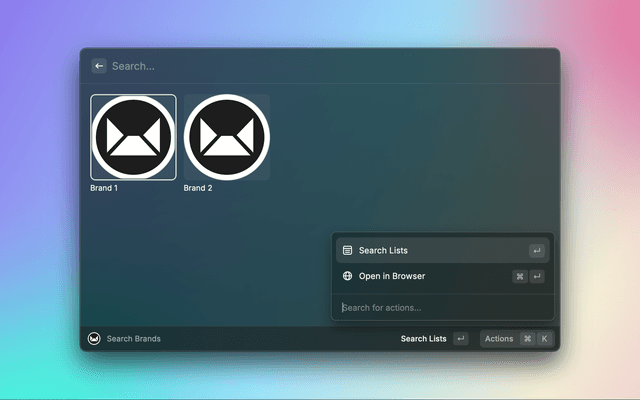
Task: Click the Brand 2 text label
Action: tap(198, 188)
